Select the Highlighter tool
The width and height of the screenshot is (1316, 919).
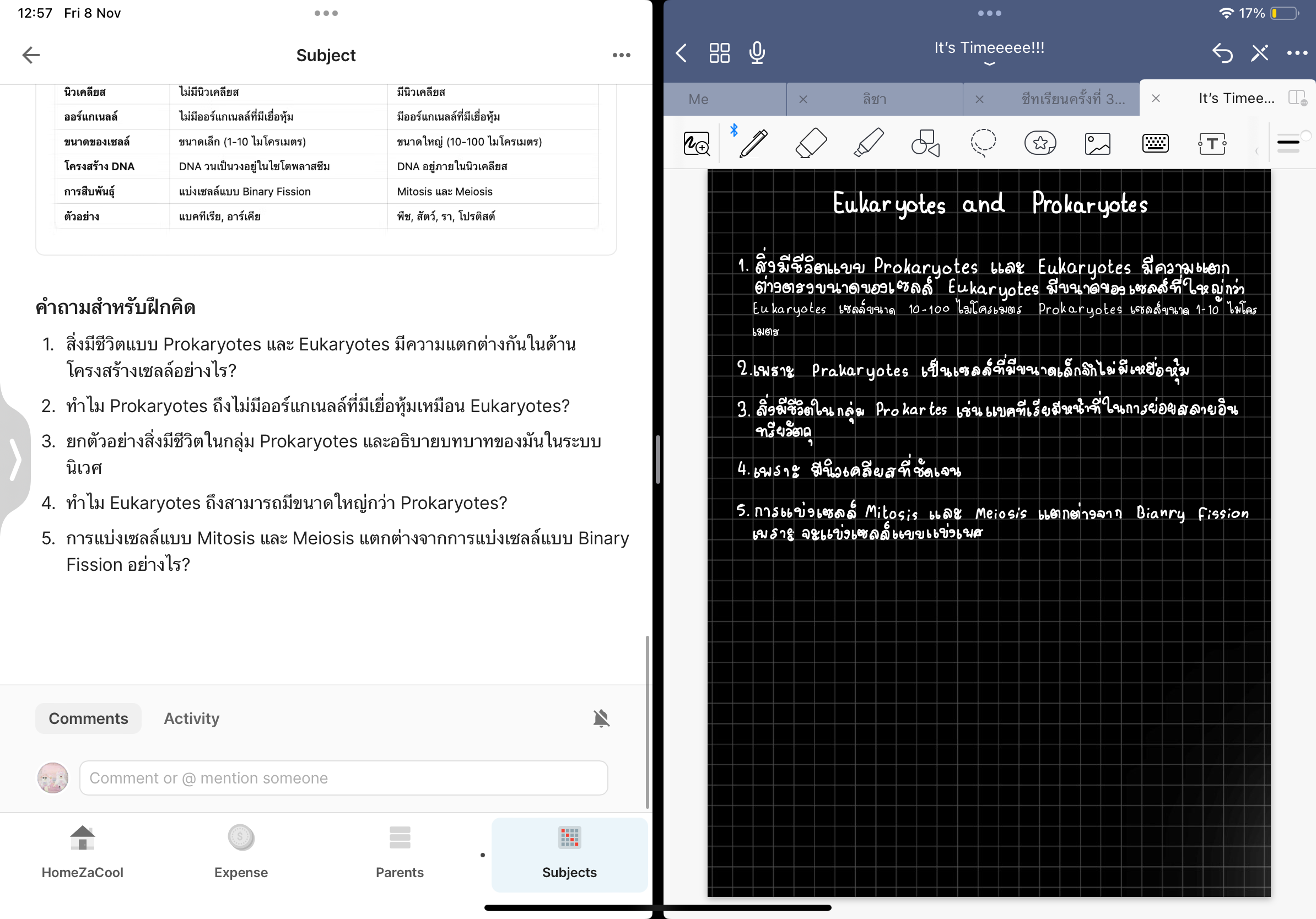click(869, 143)
